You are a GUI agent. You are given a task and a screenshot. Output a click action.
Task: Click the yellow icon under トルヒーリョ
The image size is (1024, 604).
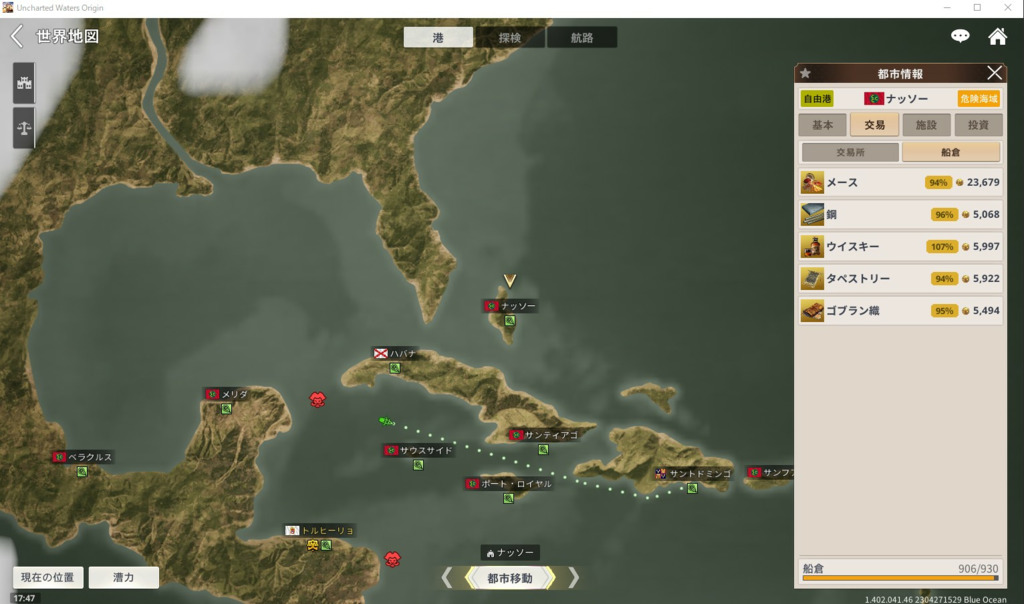click(x=313, y=545)
